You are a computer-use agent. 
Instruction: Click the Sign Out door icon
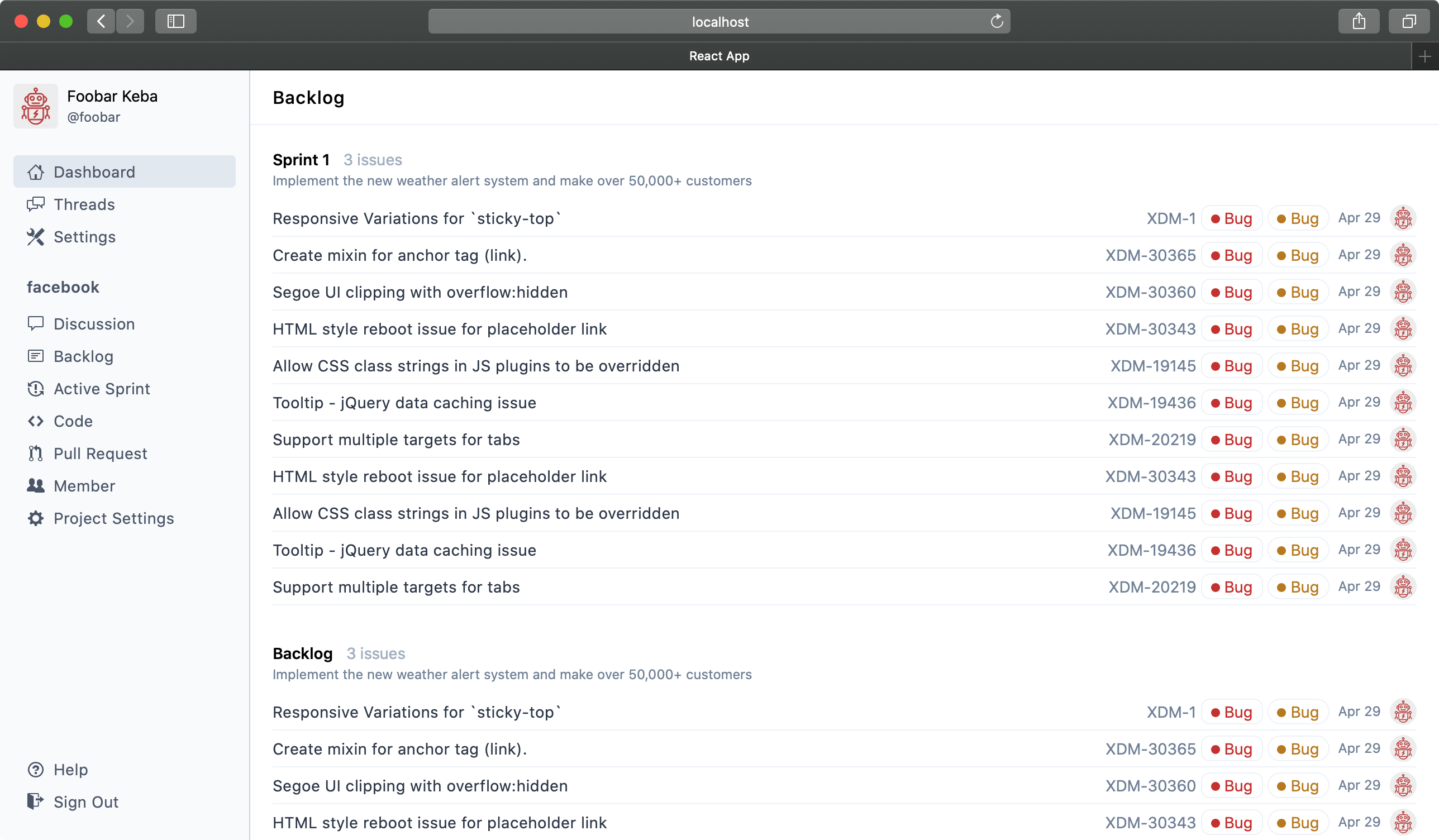click(x=35, y=801)
